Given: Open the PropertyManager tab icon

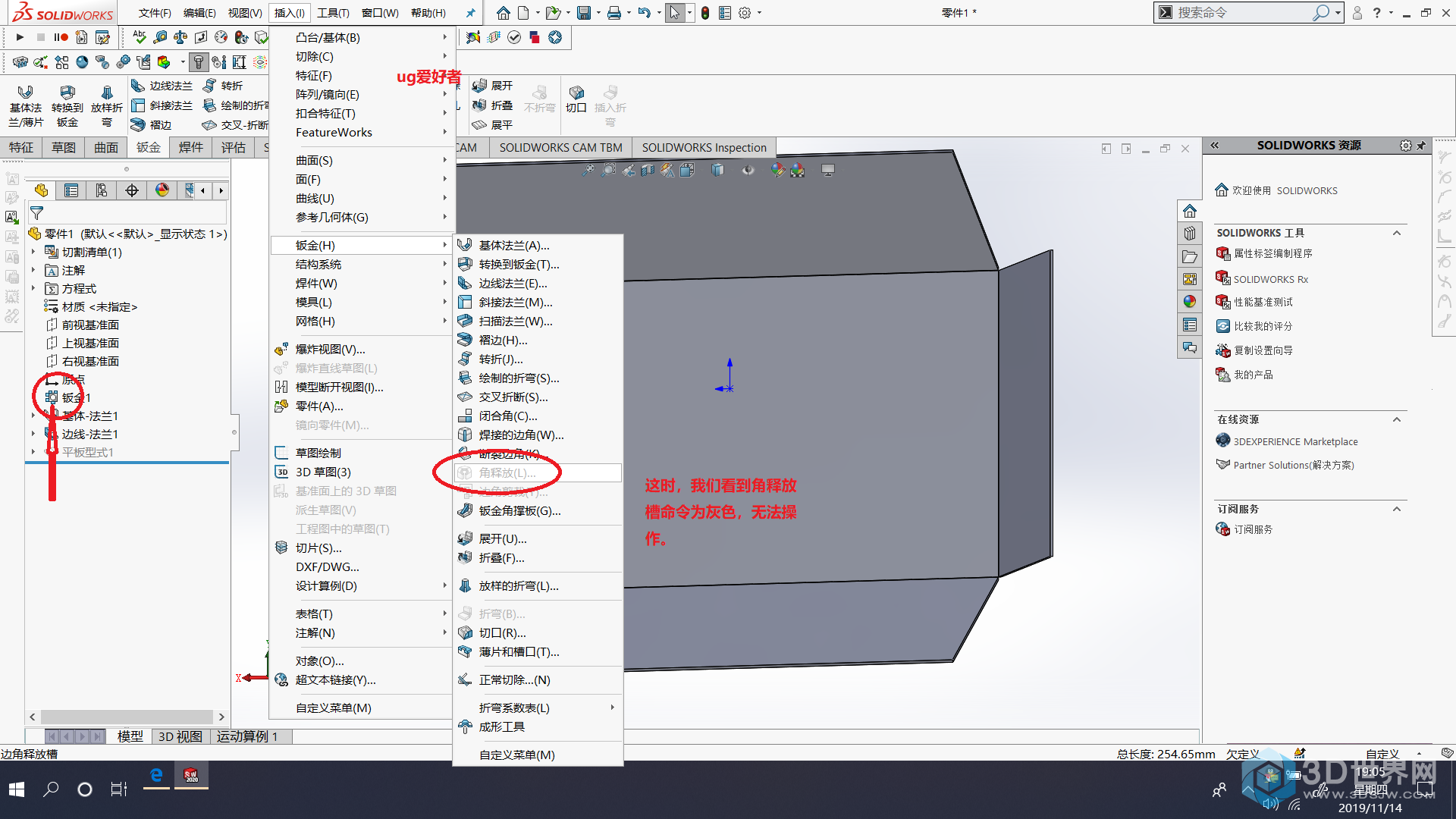Looking at the screenshot, I should pos(71,190).
